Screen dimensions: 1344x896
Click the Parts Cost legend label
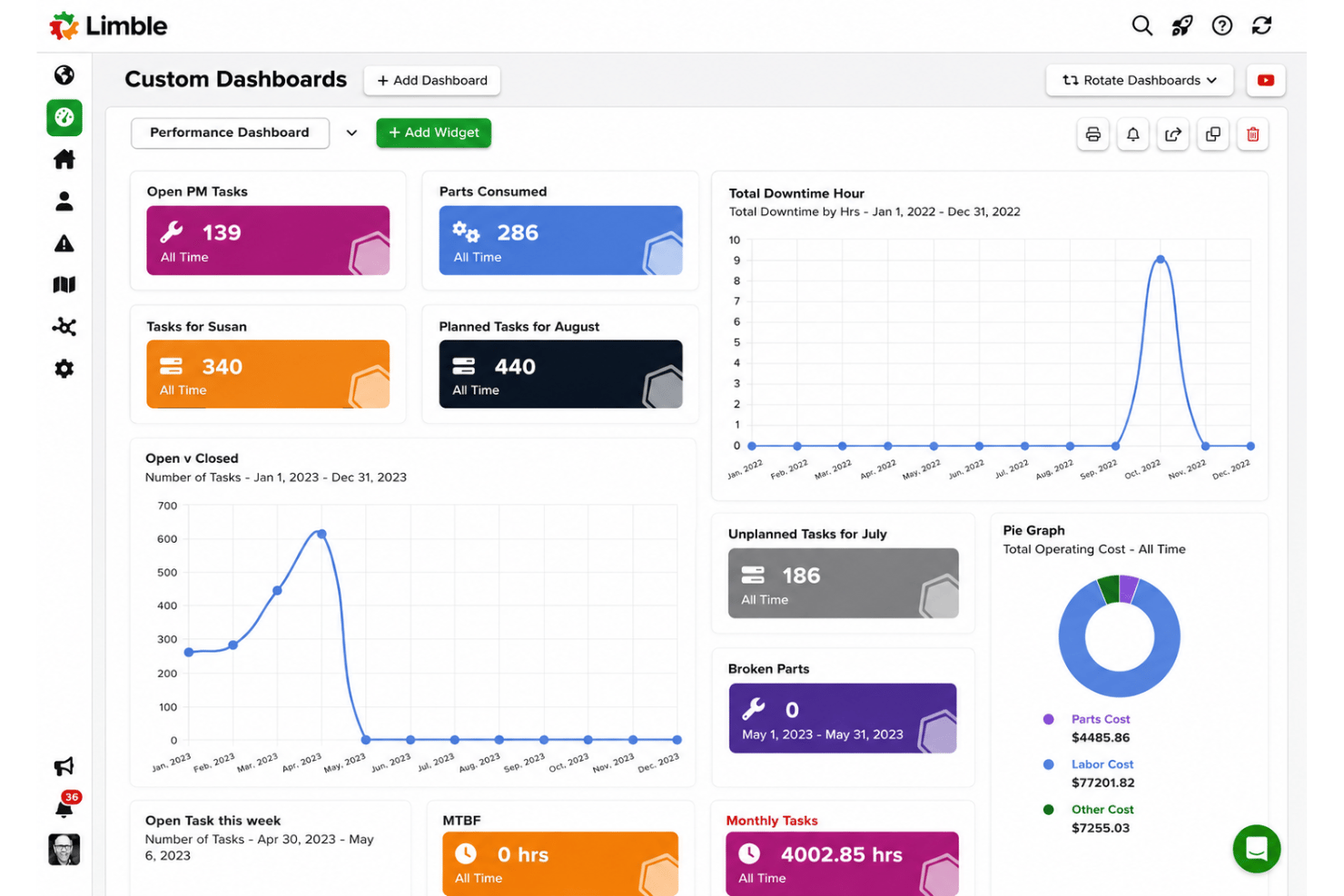[1101, 719]
